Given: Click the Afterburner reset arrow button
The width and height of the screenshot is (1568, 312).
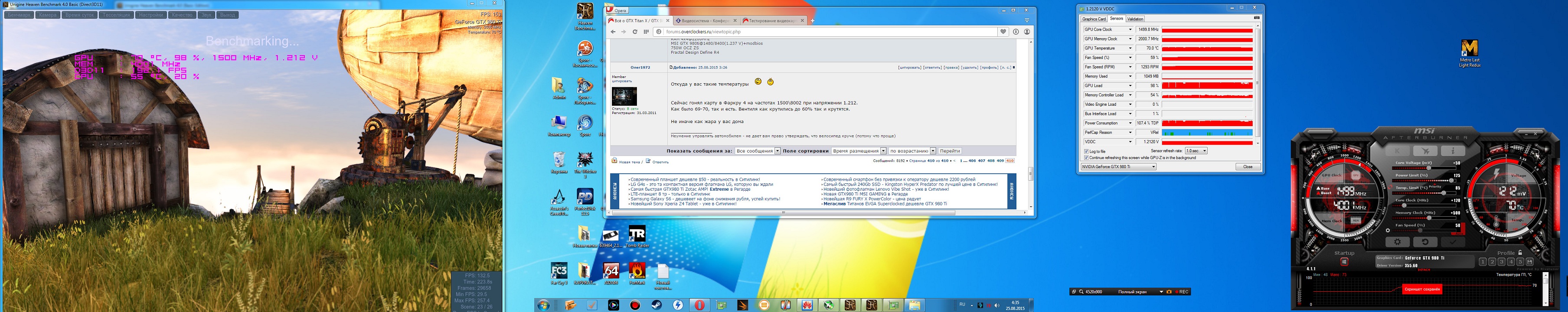Looking at the screenshot, I should point(1425,241).
